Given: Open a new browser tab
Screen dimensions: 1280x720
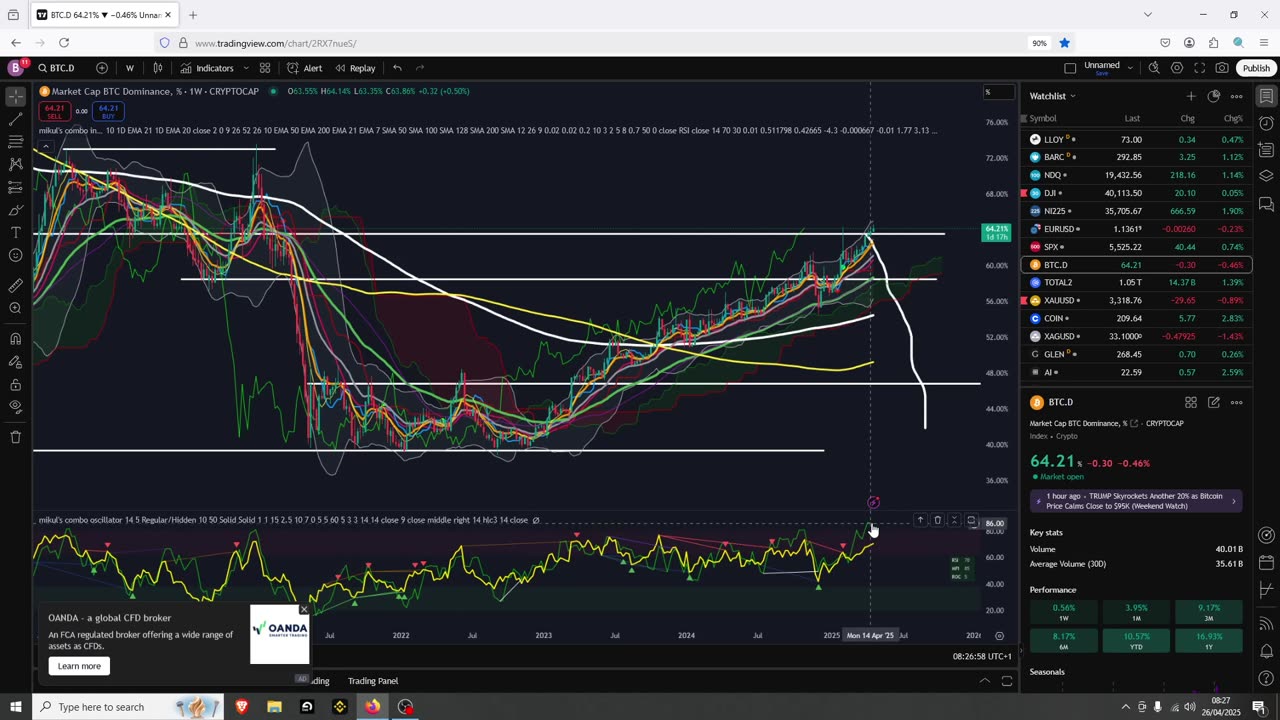Looking at the screenshot, I should [x=193, y=15].
